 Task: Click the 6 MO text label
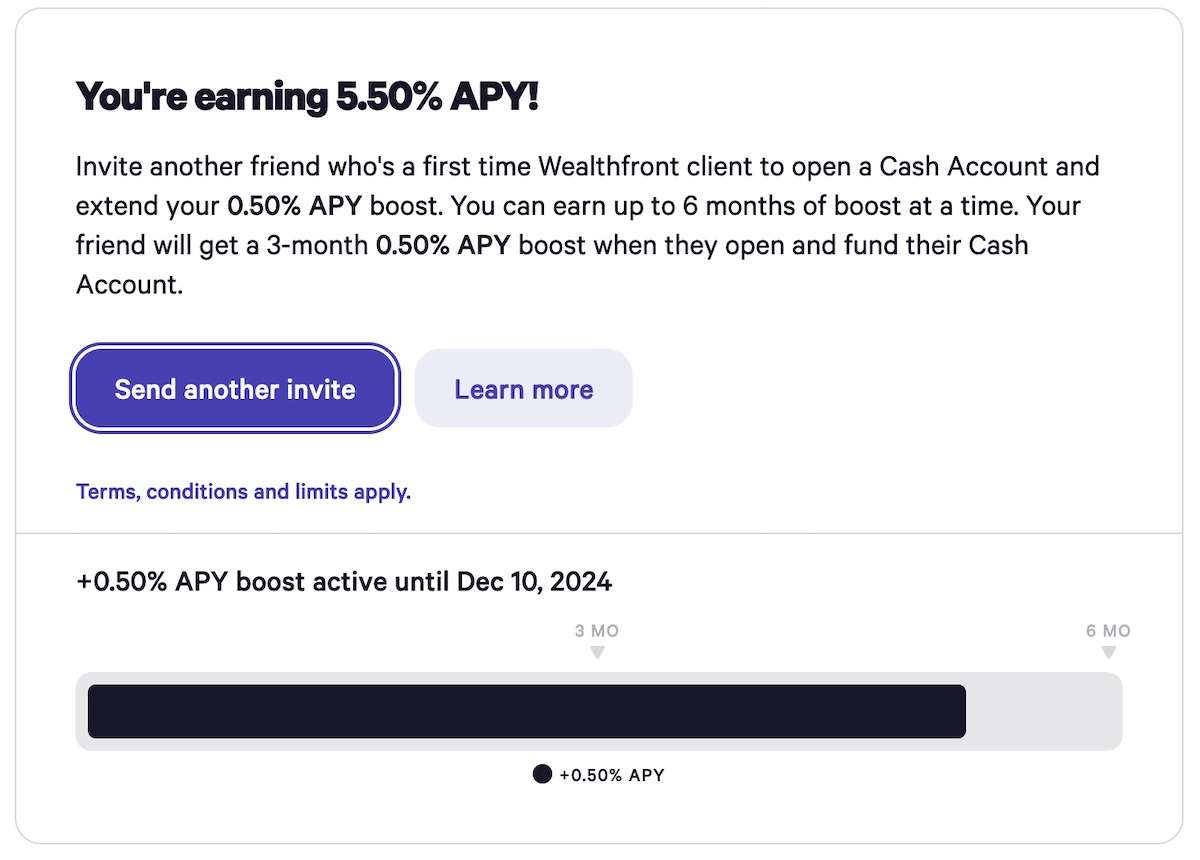coord(1108,631)
